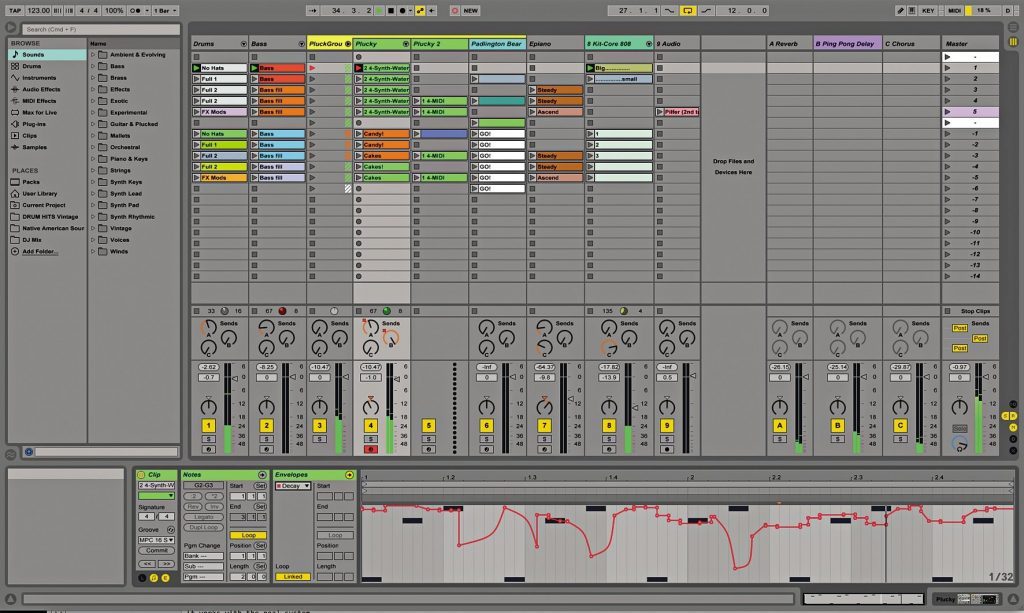
Task: Unfold the PluckGrou group track
Action: (347, 44)
